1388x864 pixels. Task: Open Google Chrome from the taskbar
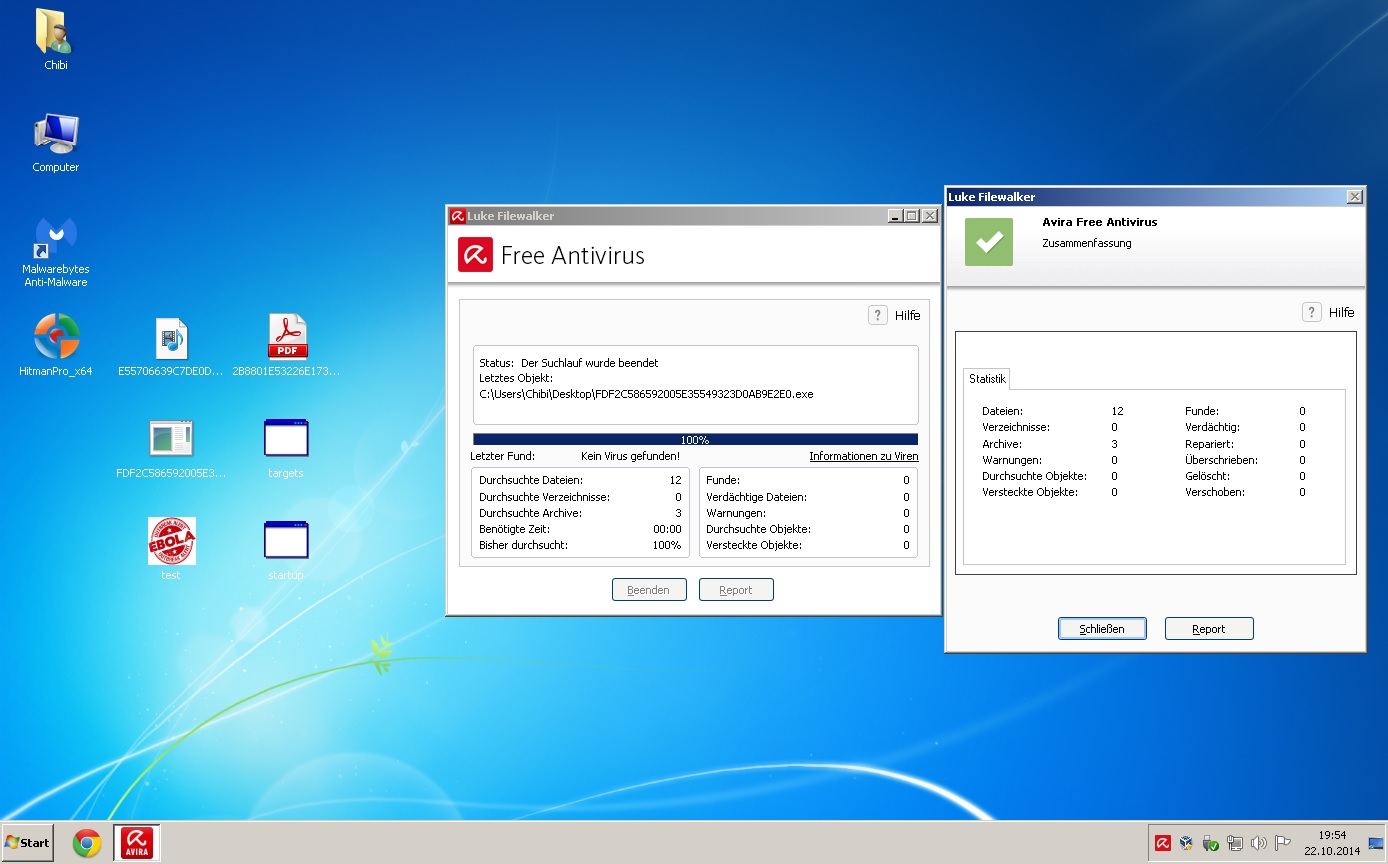(x=87, y=843)
